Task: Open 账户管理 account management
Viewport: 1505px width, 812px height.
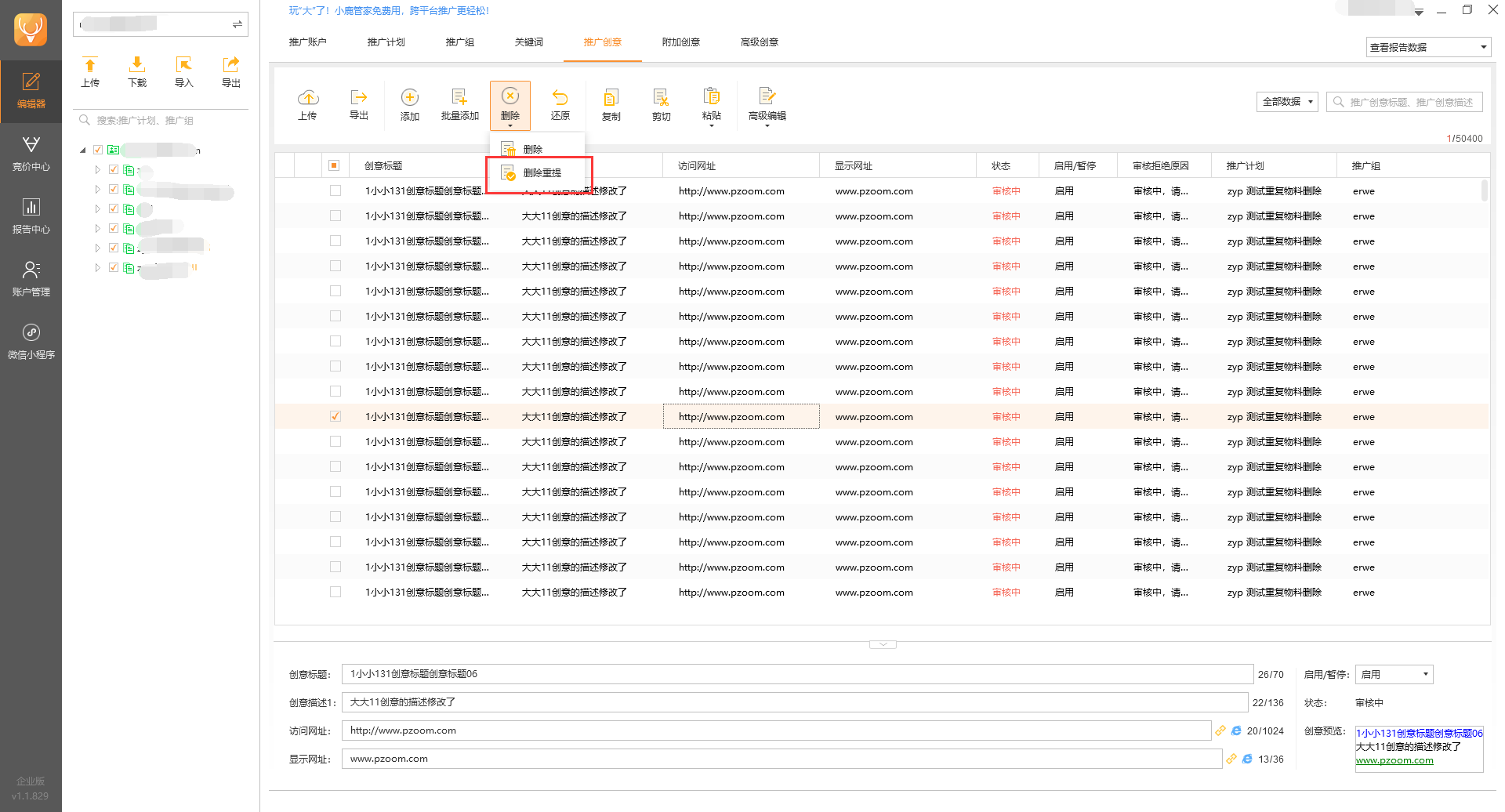Action: tap(31, 280)
